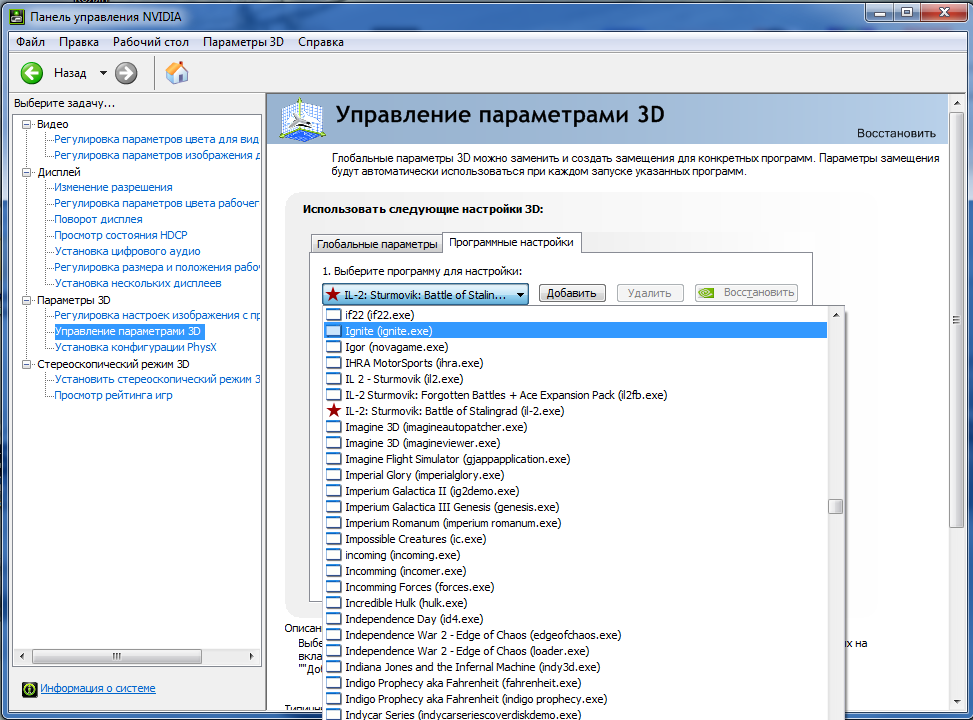Screen dimensions: 973x720
Task: Click the icon beside Independence Day (id4.exe)
Action: (x=334, y=619)
